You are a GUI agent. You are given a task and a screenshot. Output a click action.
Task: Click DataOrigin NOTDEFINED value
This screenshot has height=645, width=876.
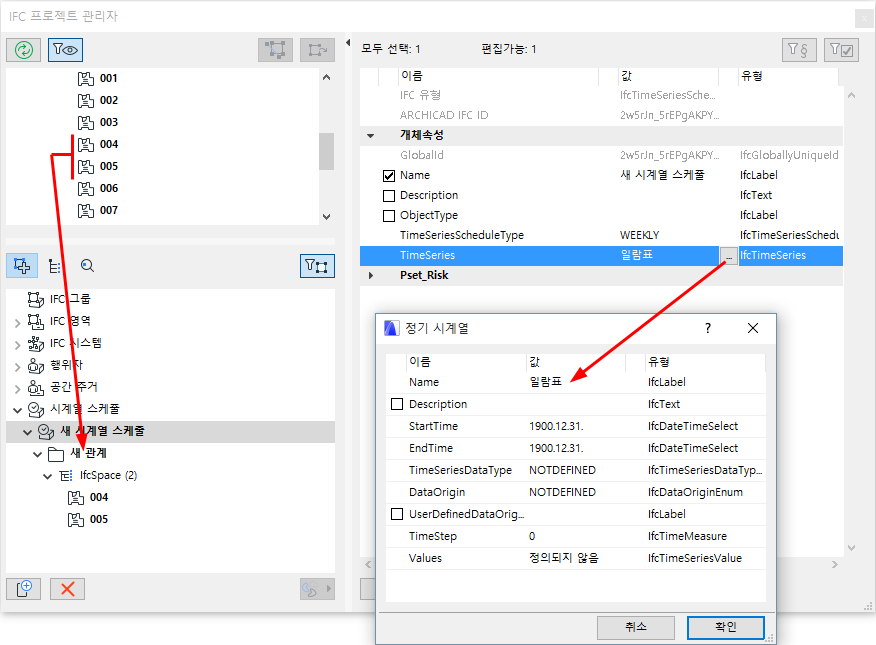point(562,492)
